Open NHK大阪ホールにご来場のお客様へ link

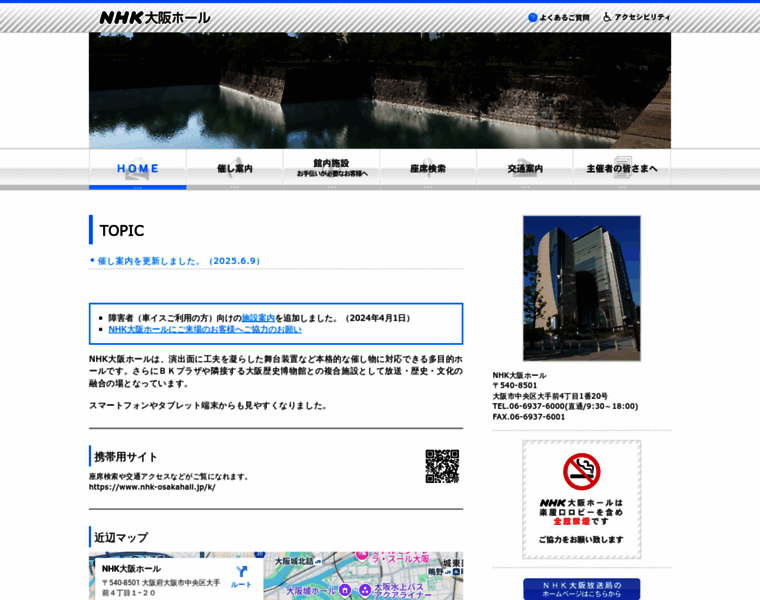point(205,329)
